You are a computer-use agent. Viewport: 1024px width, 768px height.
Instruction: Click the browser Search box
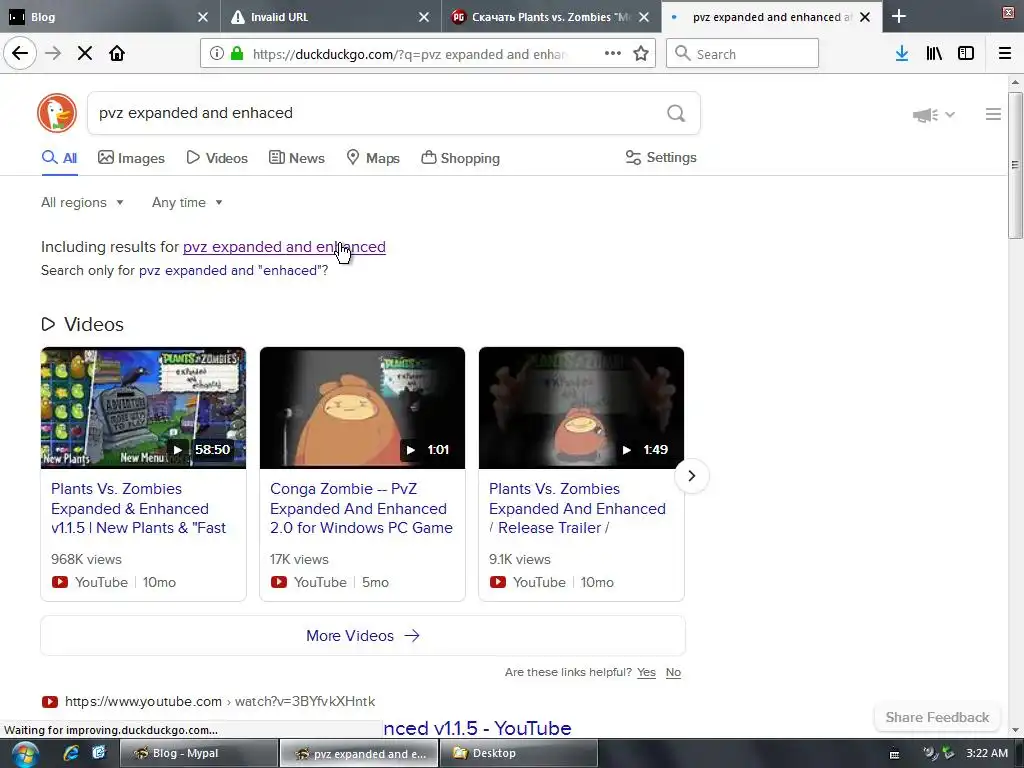743,54
